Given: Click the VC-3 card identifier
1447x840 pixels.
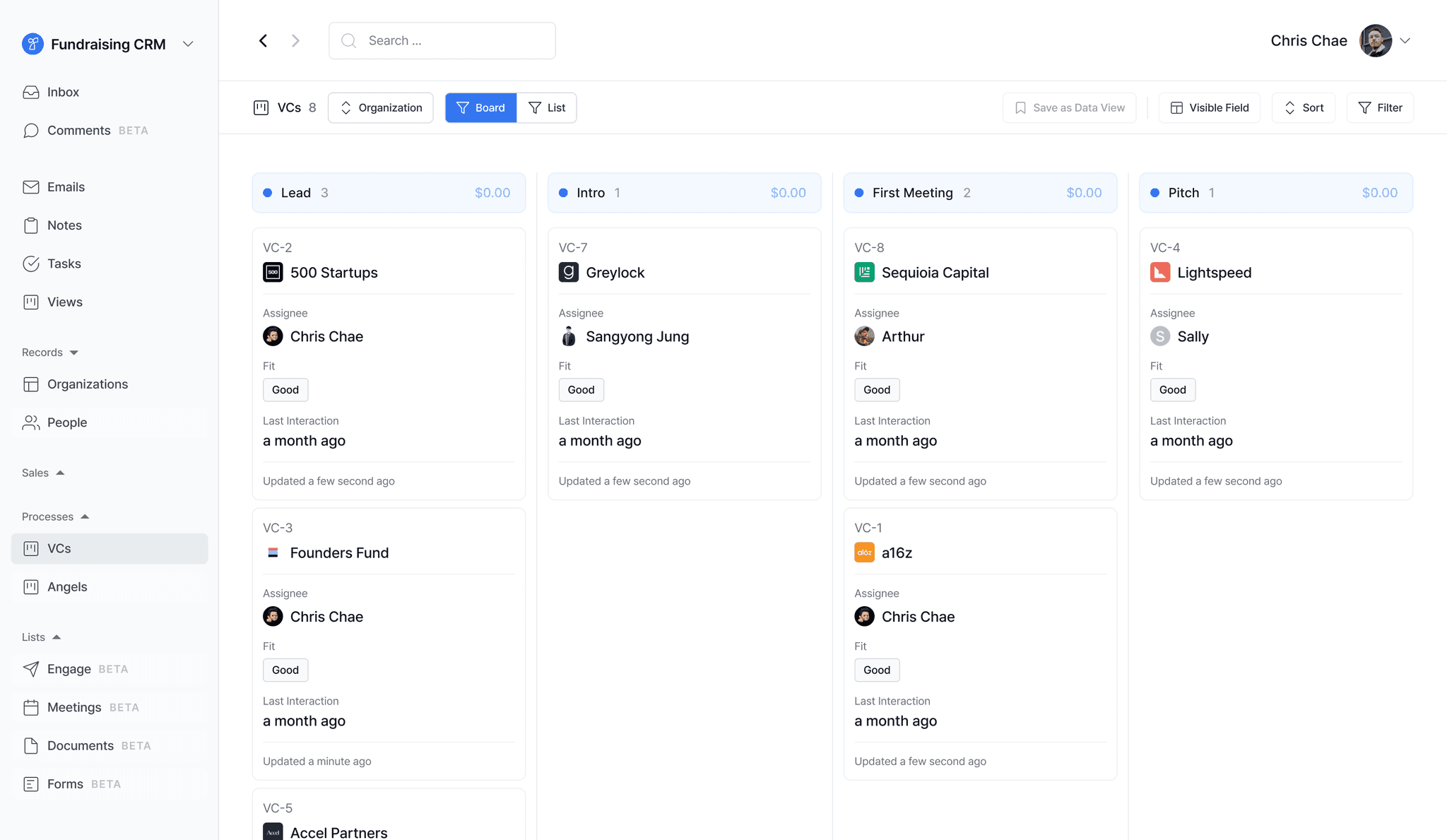Looking at the screenshot, I should click(278, 528).
